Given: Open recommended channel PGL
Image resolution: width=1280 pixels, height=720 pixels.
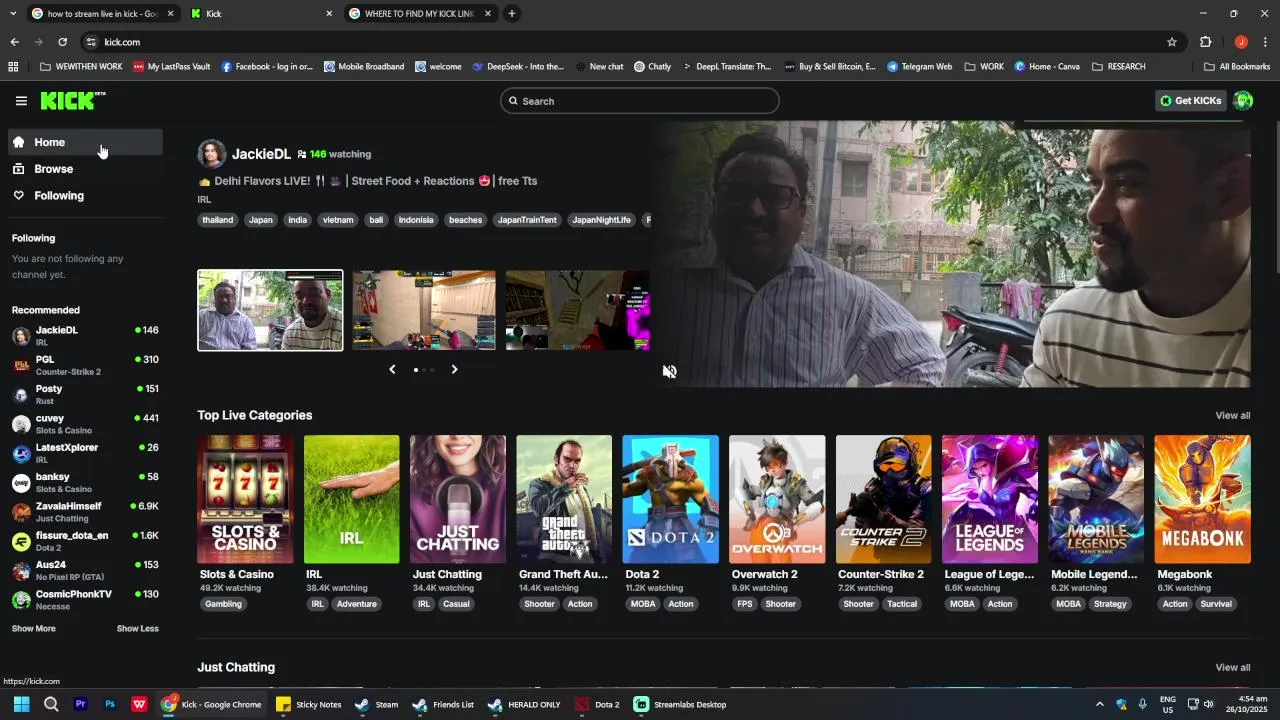Looking at the screenshot, I should pos(85,365).
